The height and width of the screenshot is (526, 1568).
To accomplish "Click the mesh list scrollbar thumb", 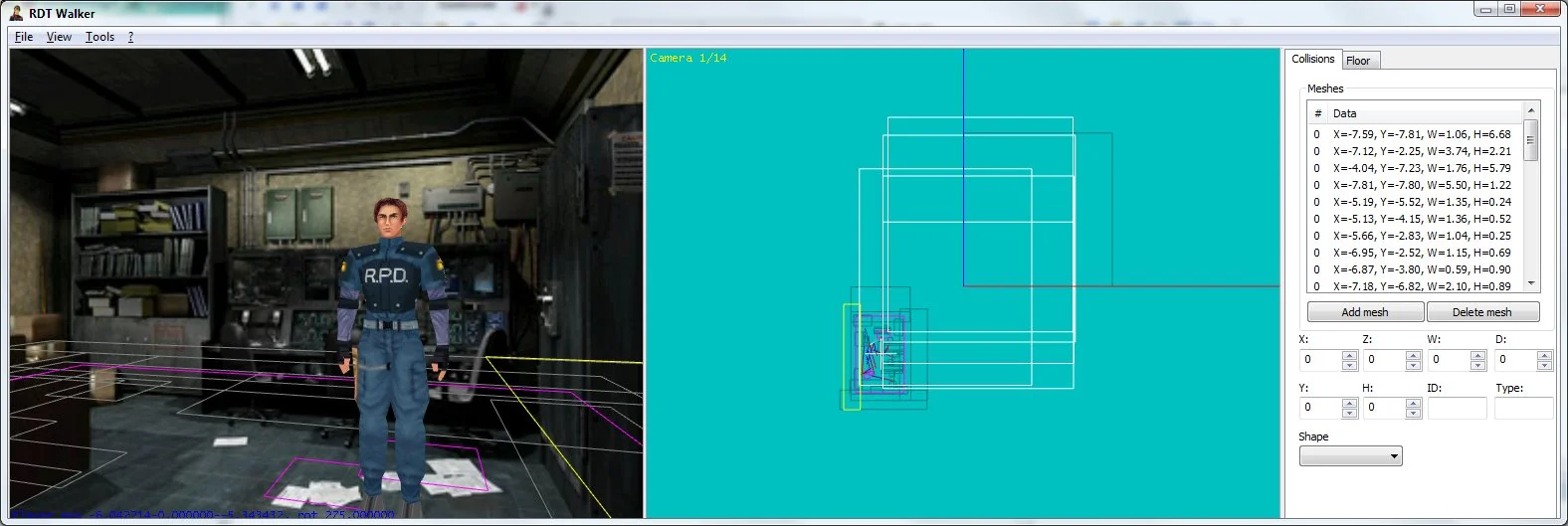I will click(x=1531, y=140).
